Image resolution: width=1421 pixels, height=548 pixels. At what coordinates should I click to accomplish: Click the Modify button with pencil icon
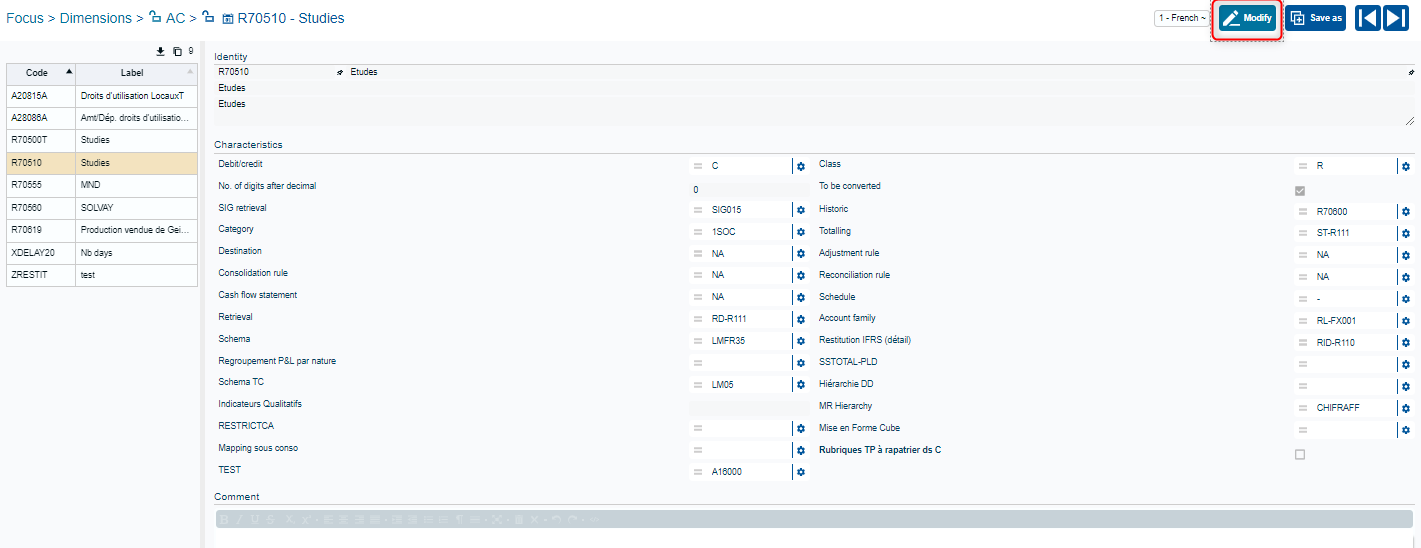pyautogui.click(x=1247, y=18)
